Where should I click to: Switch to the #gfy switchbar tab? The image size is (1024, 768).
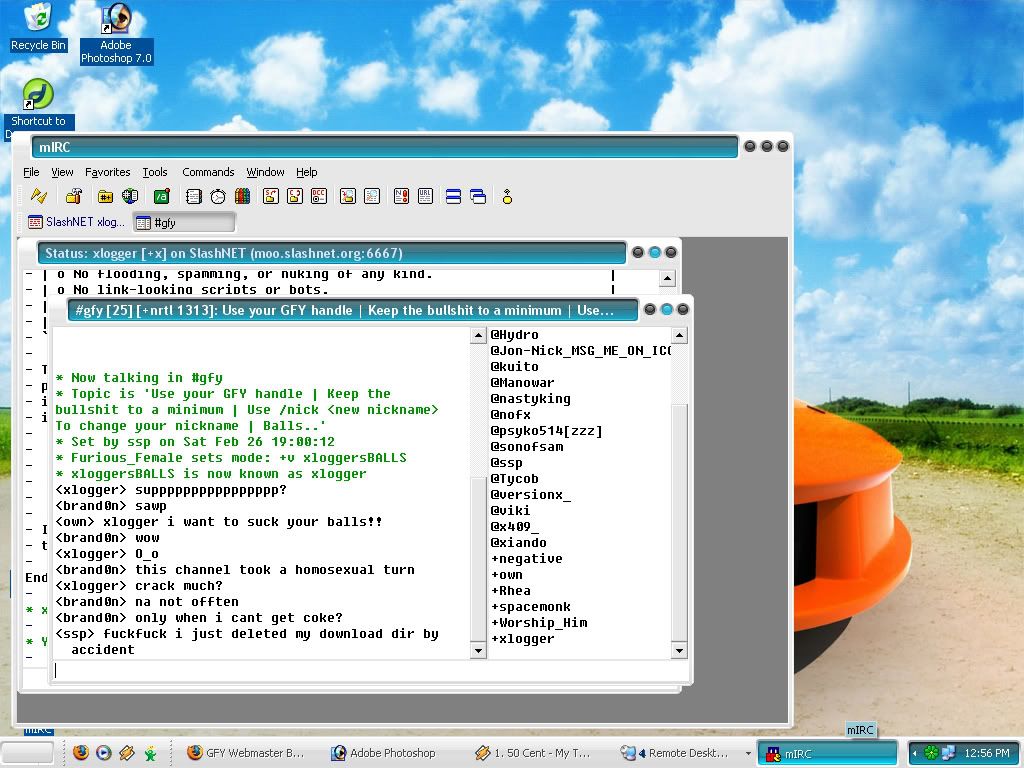click(x=184, y=223)
